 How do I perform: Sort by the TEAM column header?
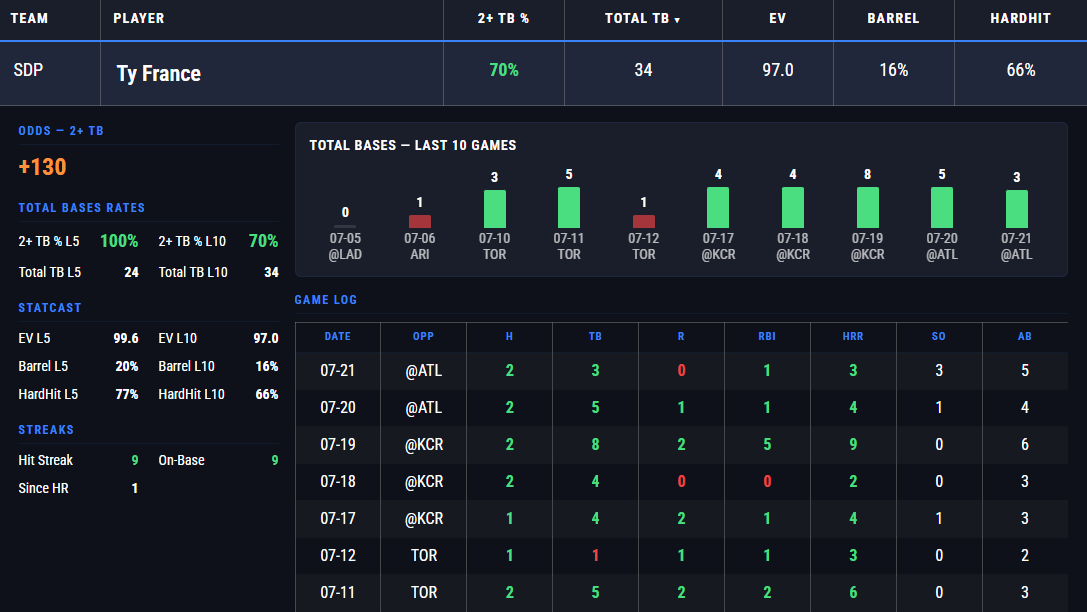[x=29, y=19]
